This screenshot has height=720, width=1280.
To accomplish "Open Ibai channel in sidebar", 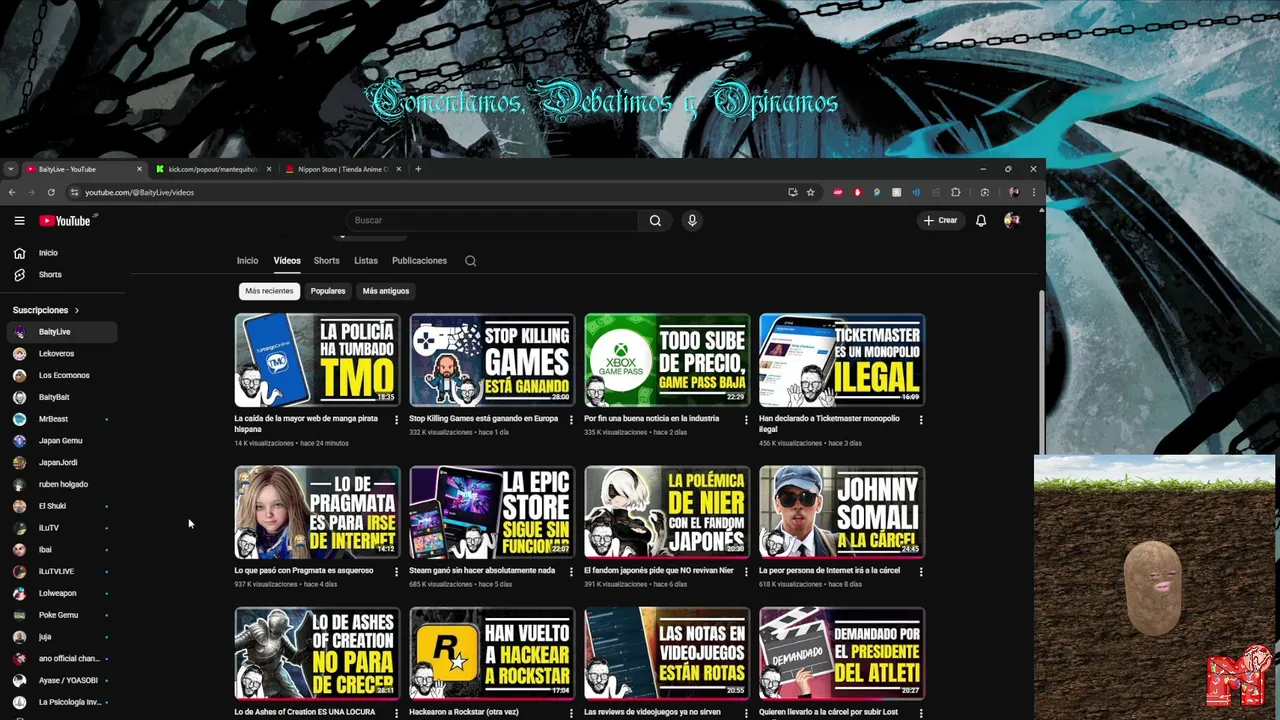I will point(63,550).
